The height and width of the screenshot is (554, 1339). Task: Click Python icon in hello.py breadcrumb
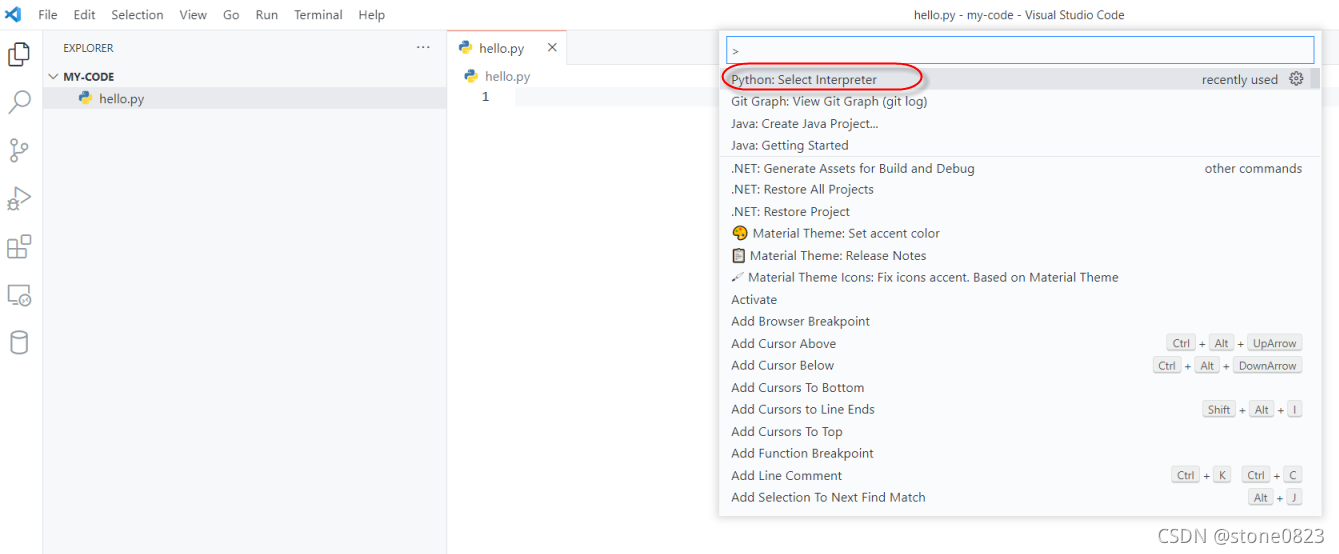tap(472, 76)
